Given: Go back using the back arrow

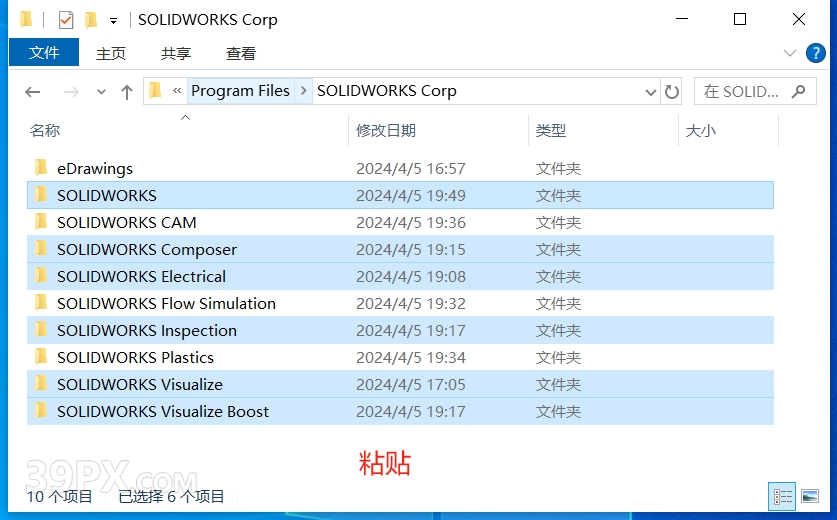Looking at the screenshot, I should 33,92.
